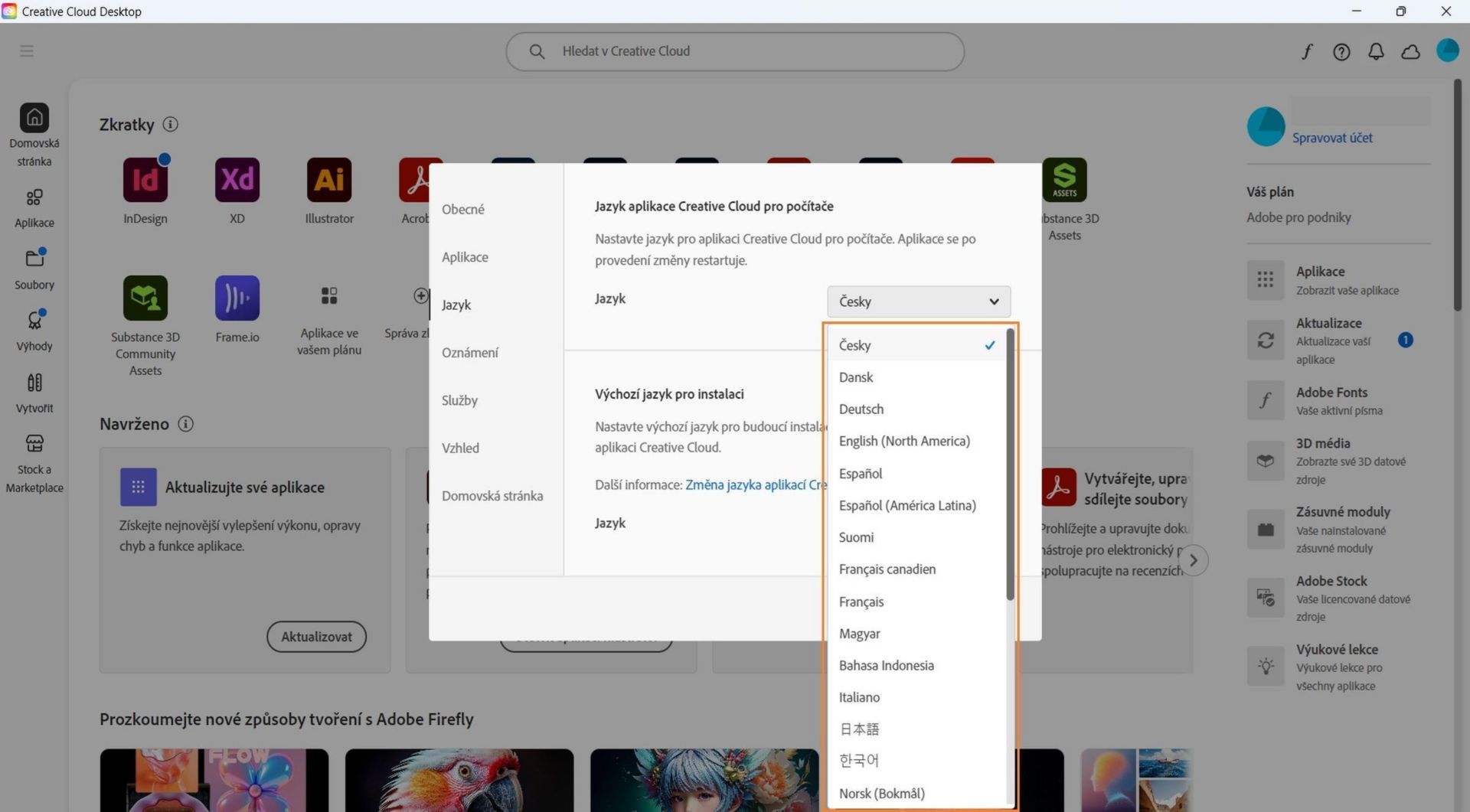Screen dimensions: 1470x812
Task: Launch Illustrator shortcut icon
Action: [x=329, y=180]
